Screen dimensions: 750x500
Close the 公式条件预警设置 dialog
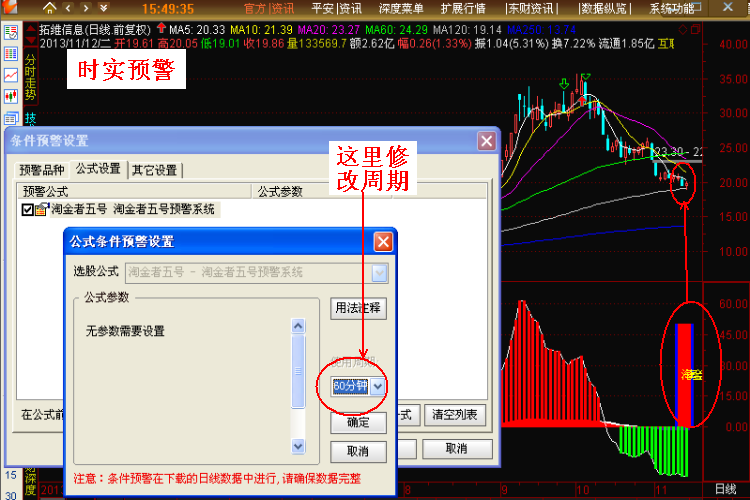click(x=383, y=242)
